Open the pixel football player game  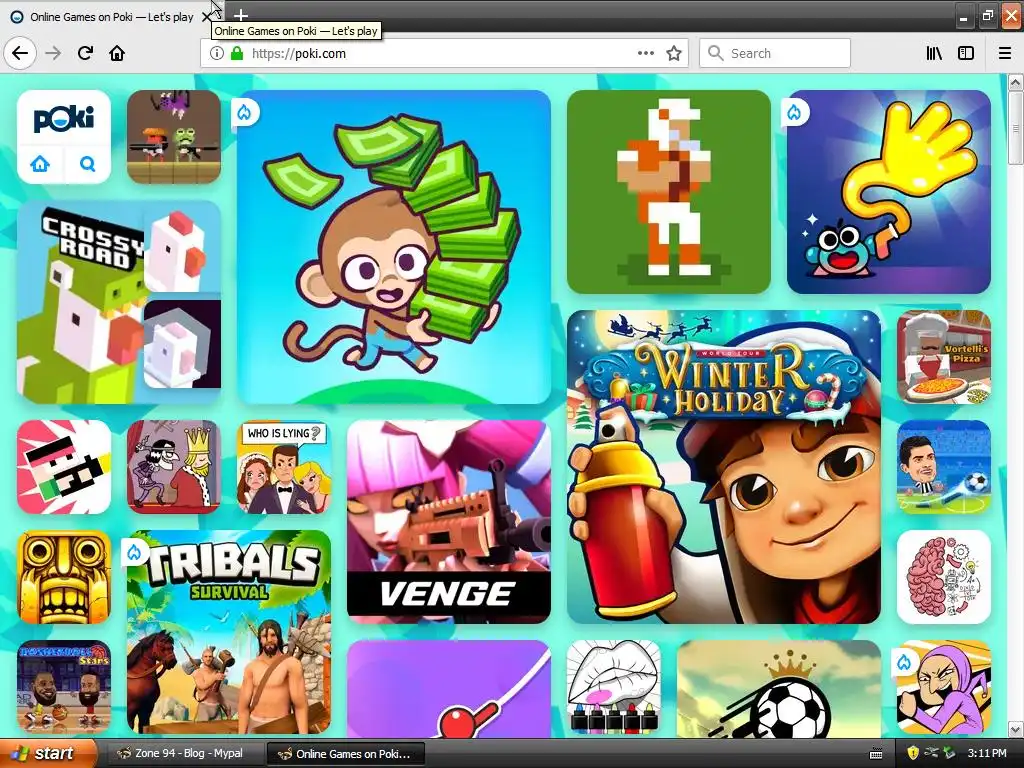tap(669, 192)
